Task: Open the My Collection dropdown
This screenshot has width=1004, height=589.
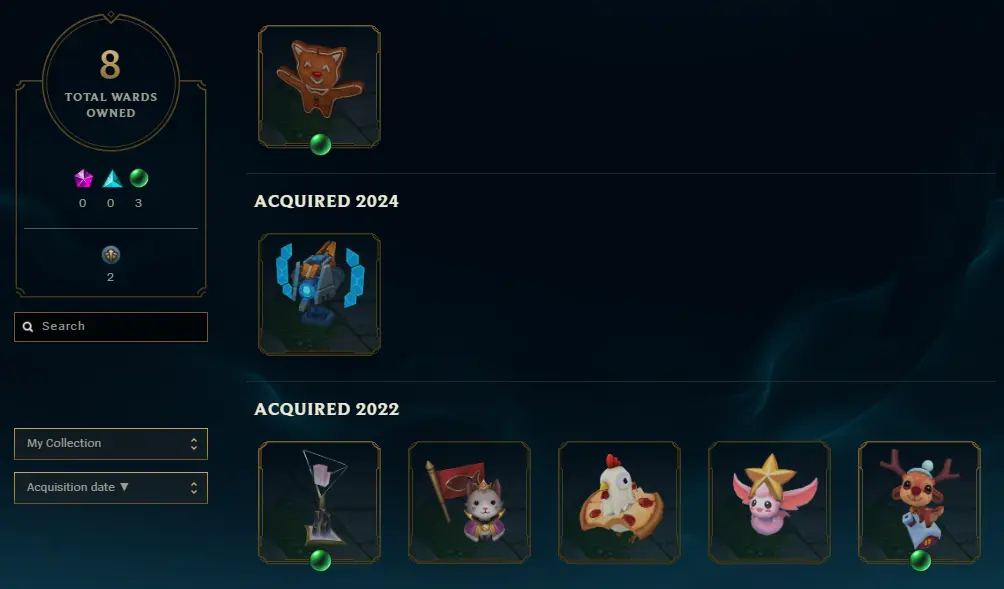Action: (111, 444)
